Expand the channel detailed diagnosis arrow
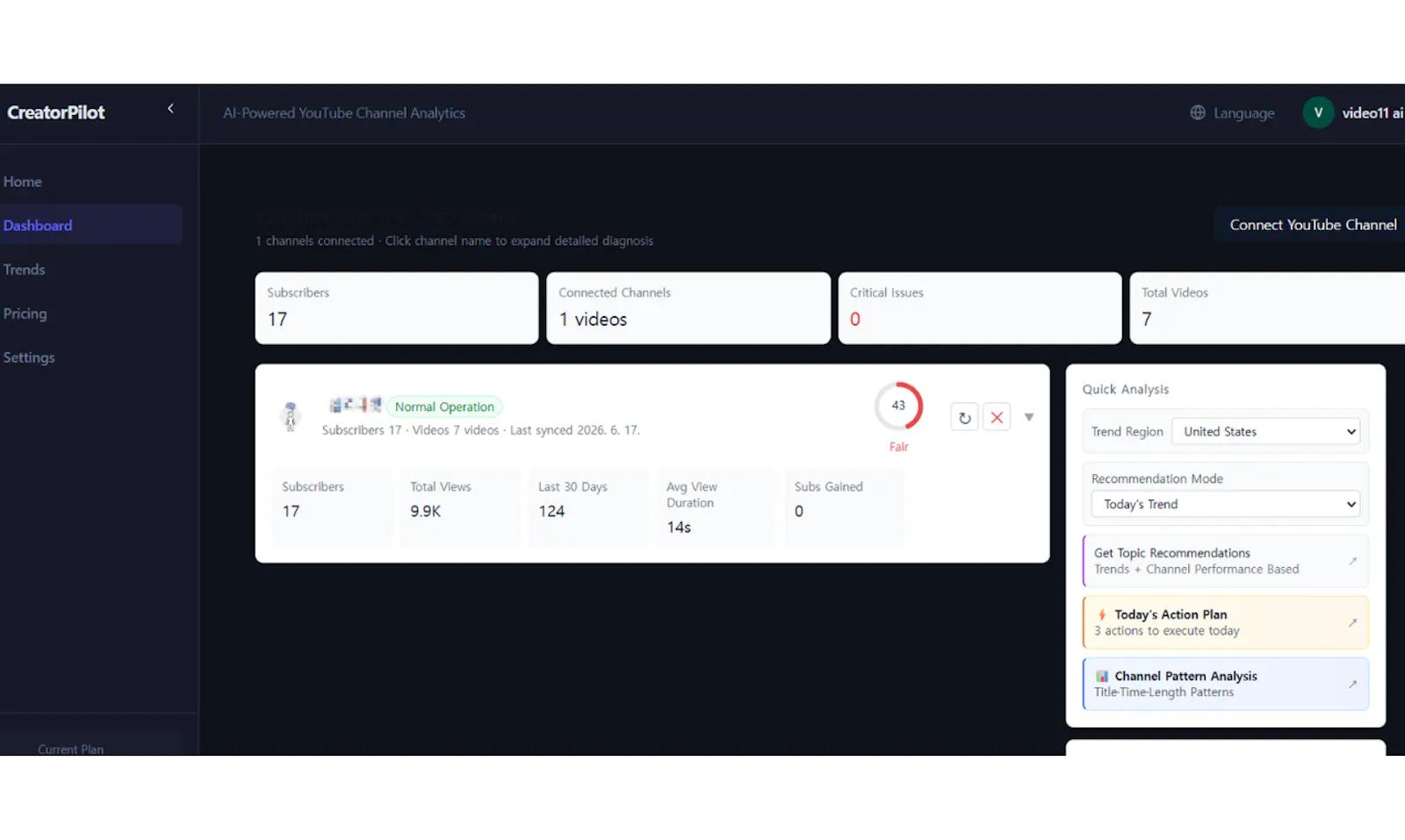This screenshot has width=1405, height=840. pos(1029,417)
